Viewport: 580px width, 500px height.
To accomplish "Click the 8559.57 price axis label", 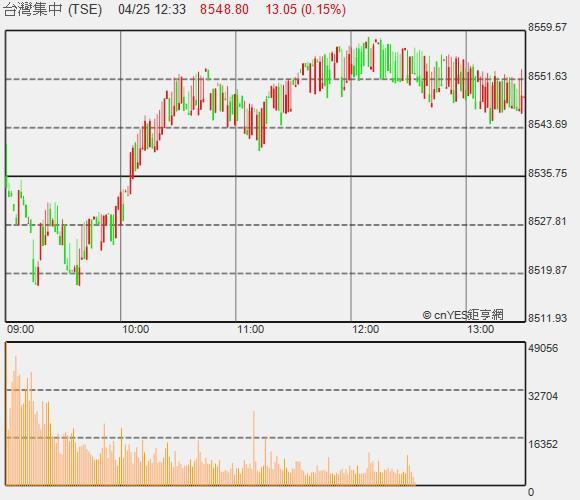I will pyautogui.click(x=547, y=27).
